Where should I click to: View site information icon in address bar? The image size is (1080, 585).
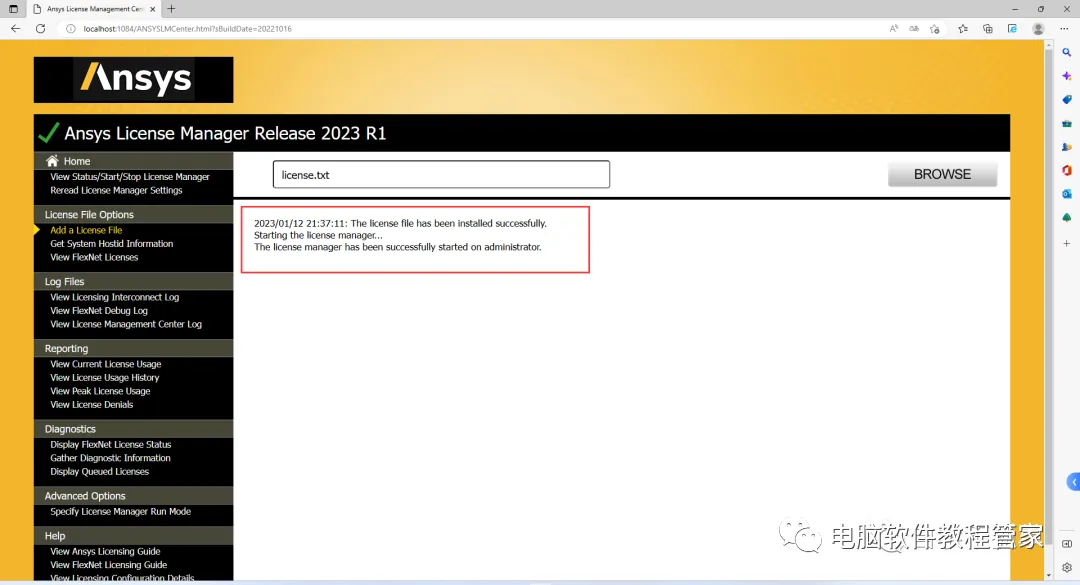[x=70, y=29]
